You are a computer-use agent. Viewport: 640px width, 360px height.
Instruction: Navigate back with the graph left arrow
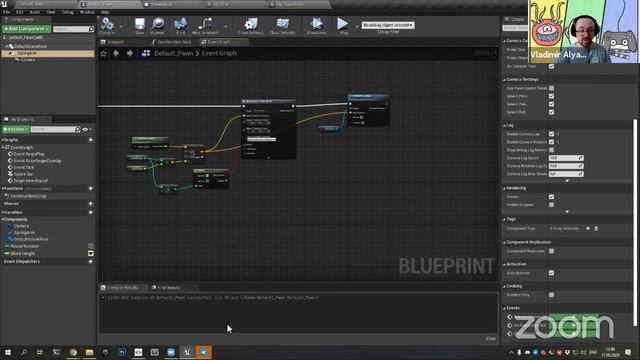[x=116, y=53]
